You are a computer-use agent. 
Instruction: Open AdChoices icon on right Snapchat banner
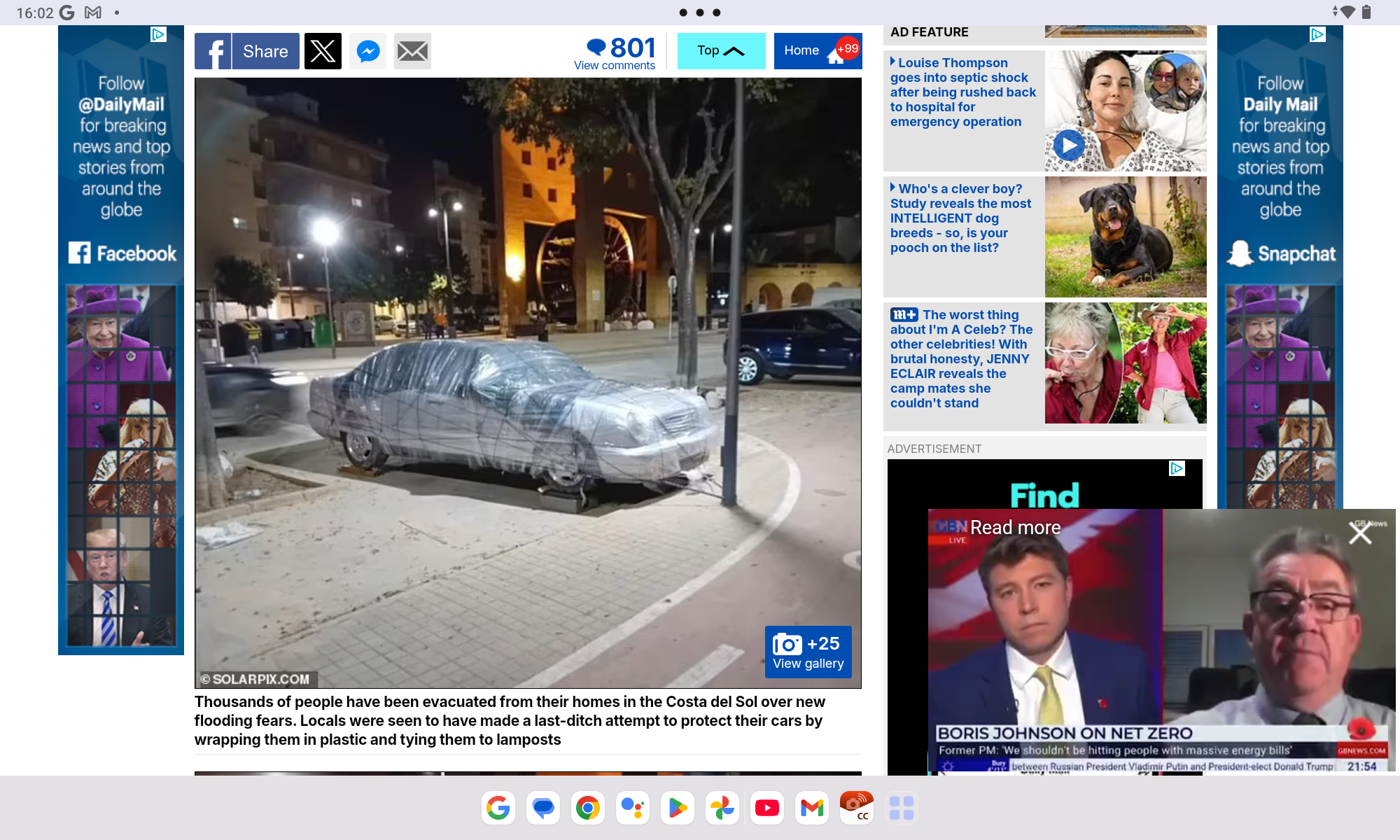[1317, 34]
